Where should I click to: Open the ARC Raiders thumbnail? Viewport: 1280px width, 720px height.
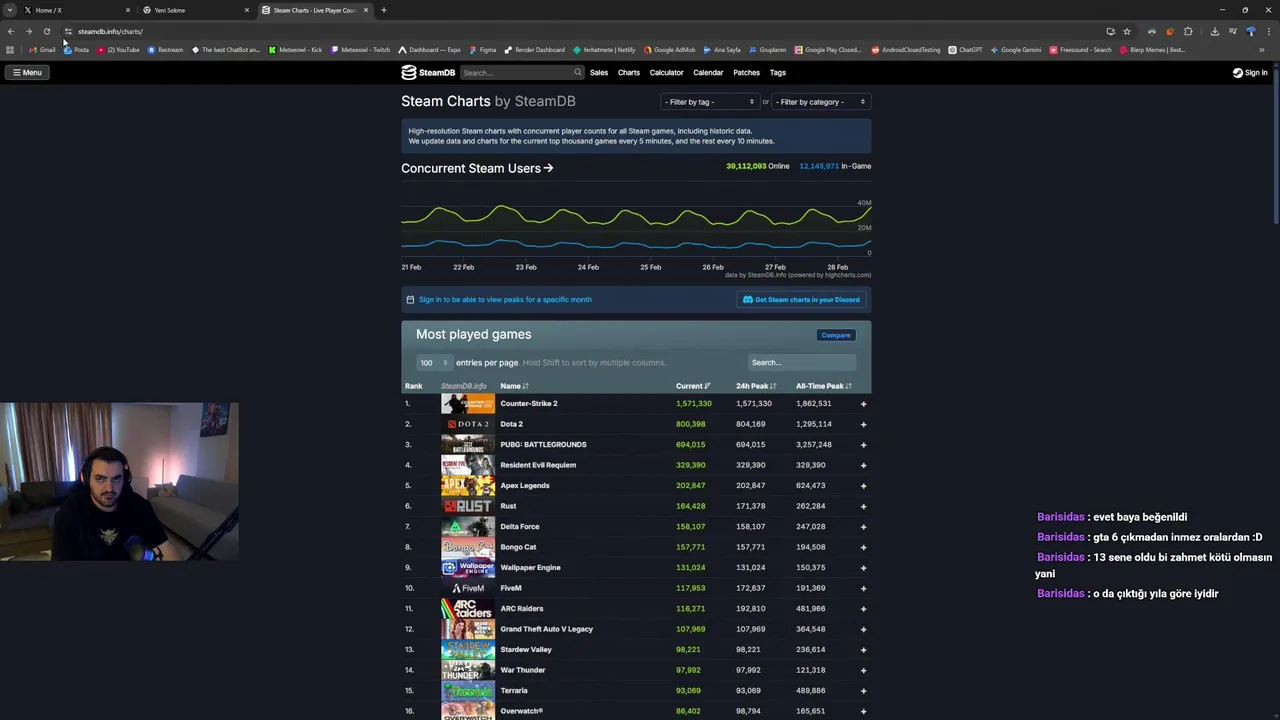468,608
